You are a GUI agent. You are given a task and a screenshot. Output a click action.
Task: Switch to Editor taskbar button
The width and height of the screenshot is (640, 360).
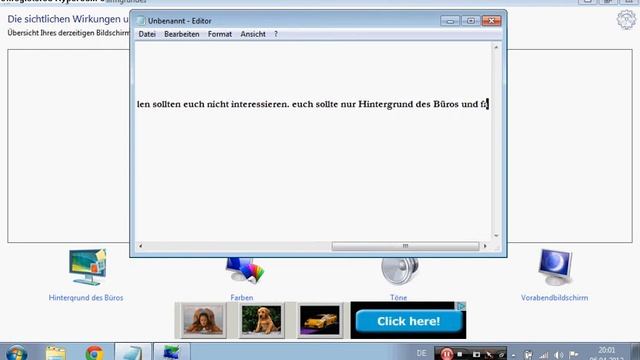coord(133,352)
